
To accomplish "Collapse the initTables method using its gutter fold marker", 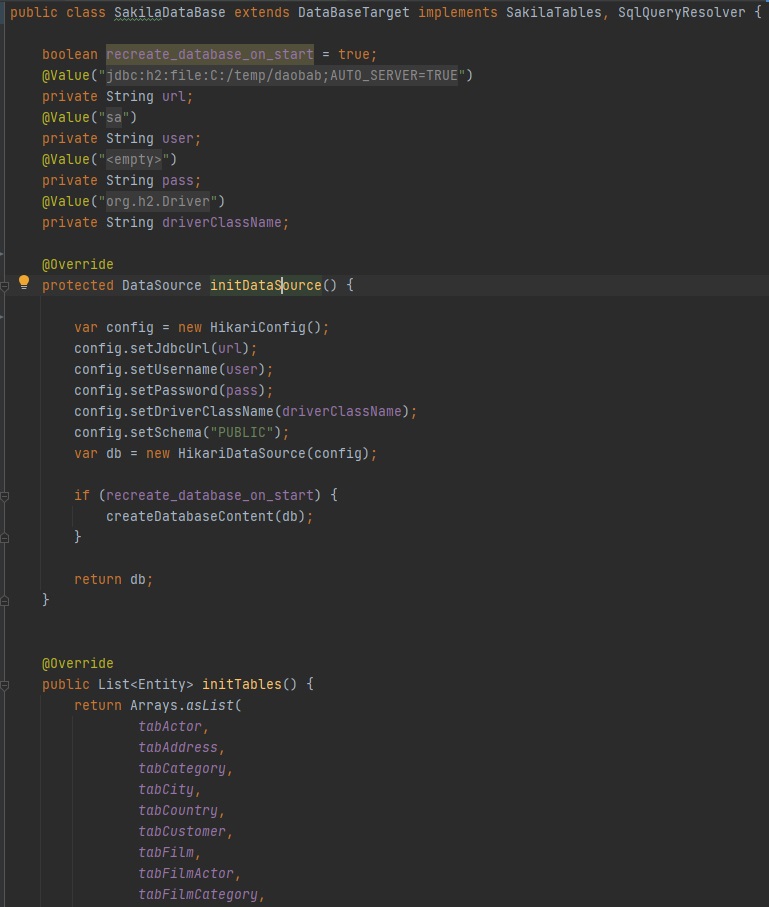I will click(x=5, y=685).
